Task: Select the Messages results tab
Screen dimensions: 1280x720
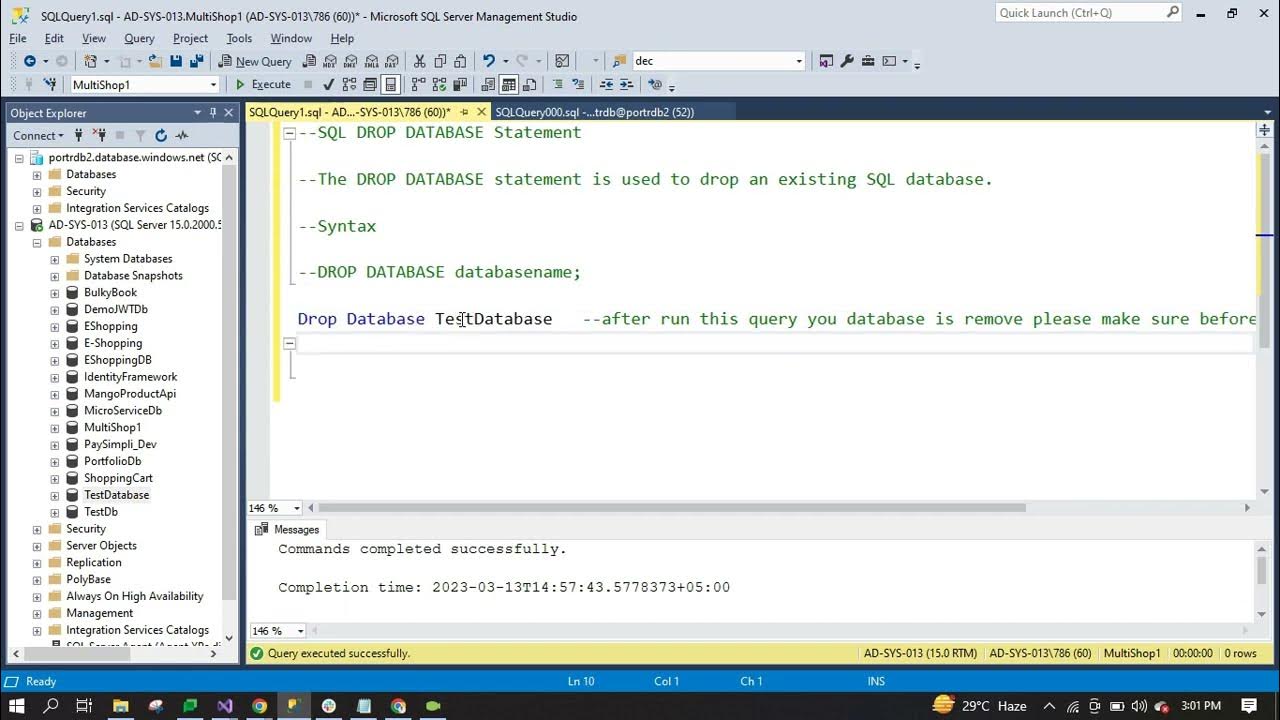Action: (288, 530)
